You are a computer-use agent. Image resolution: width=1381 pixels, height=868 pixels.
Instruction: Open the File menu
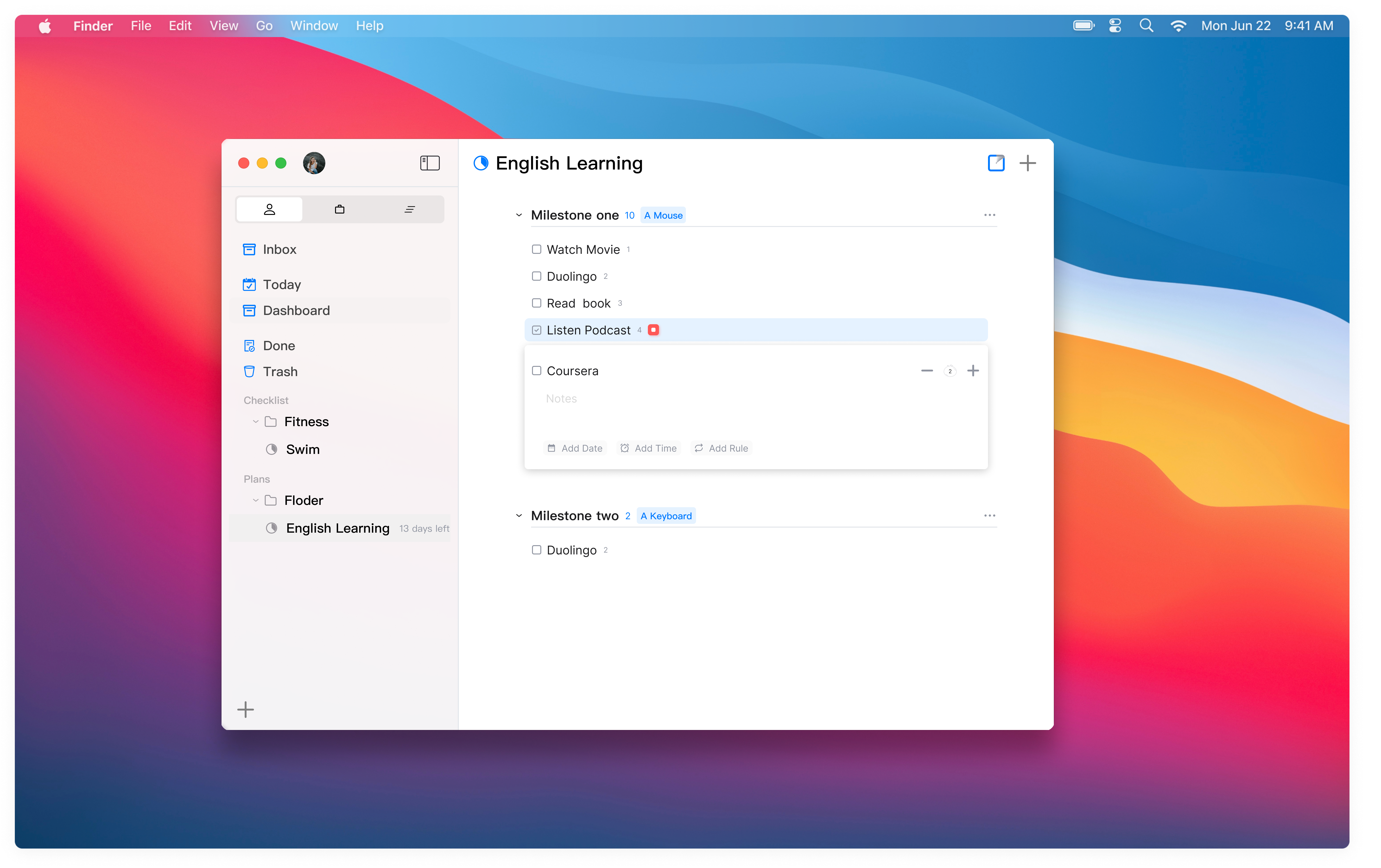[x=141, y=26]
